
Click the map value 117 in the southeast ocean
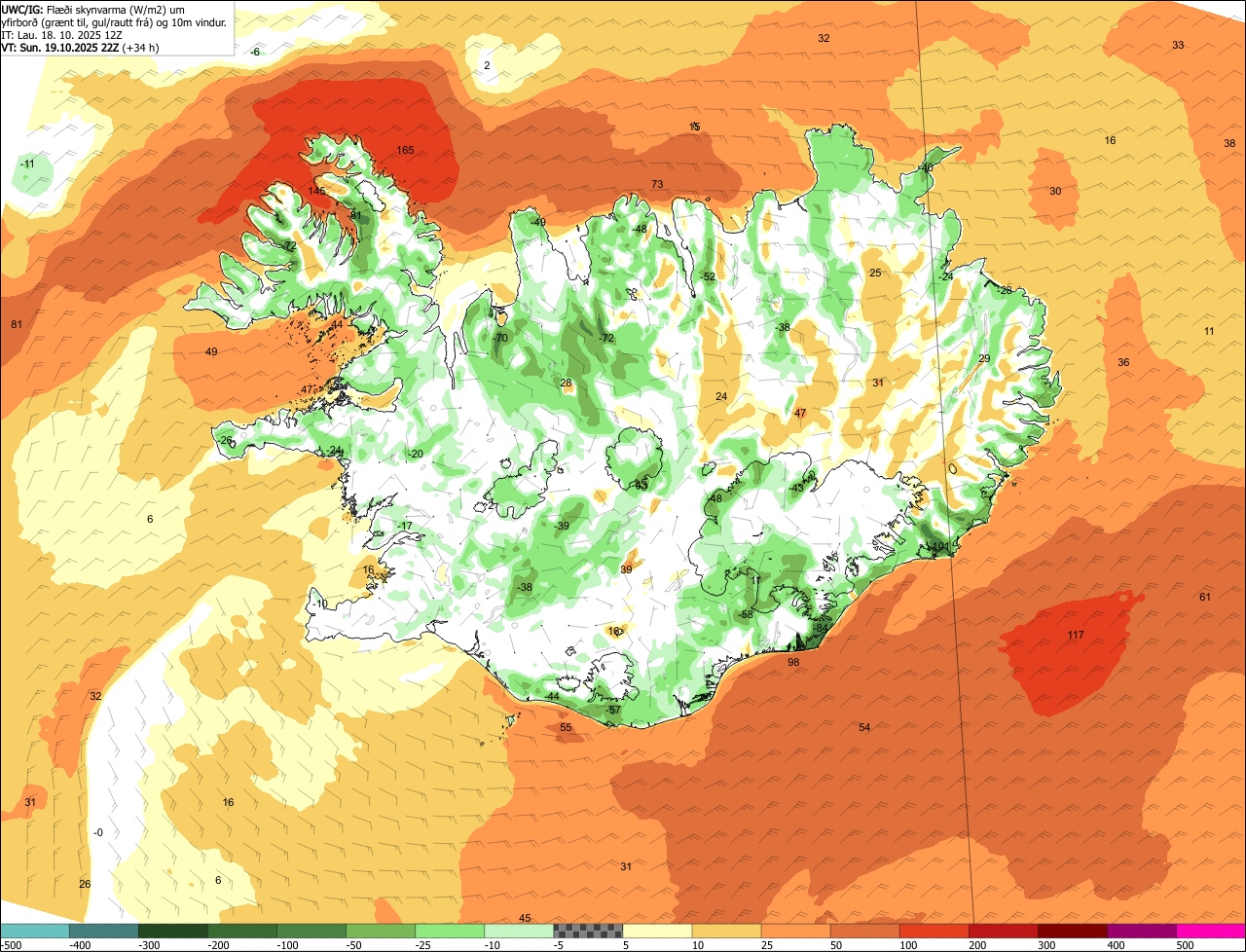[1076, 635]
